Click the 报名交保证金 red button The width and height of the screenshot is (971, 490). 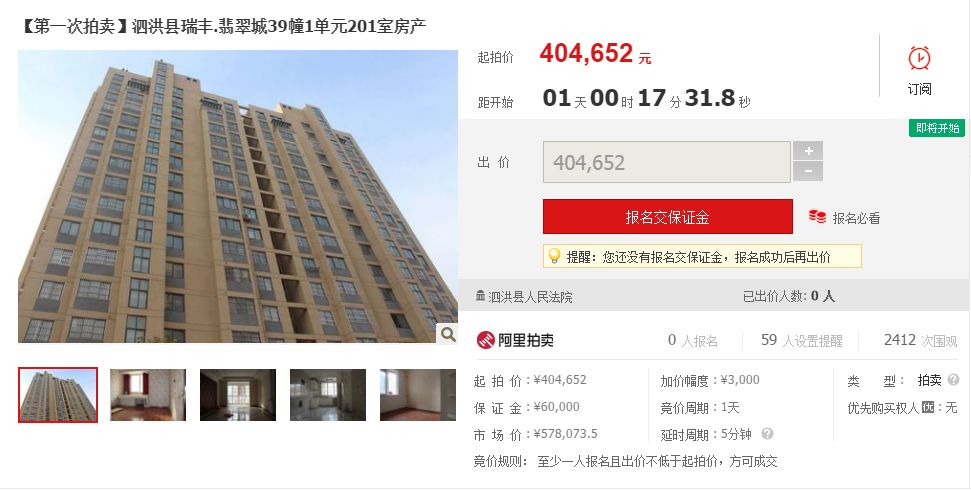(x=668, y=217)
